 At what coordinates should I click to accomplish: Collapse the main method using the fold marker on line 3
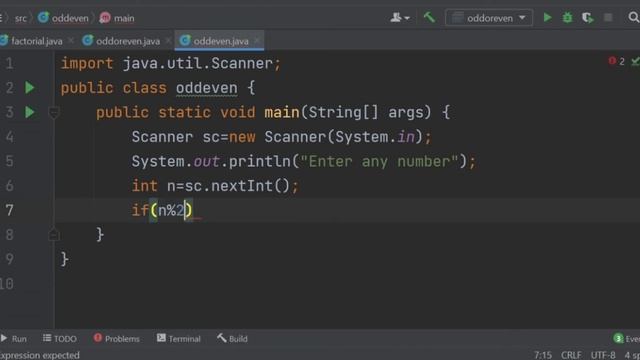(x=54, y=112)
